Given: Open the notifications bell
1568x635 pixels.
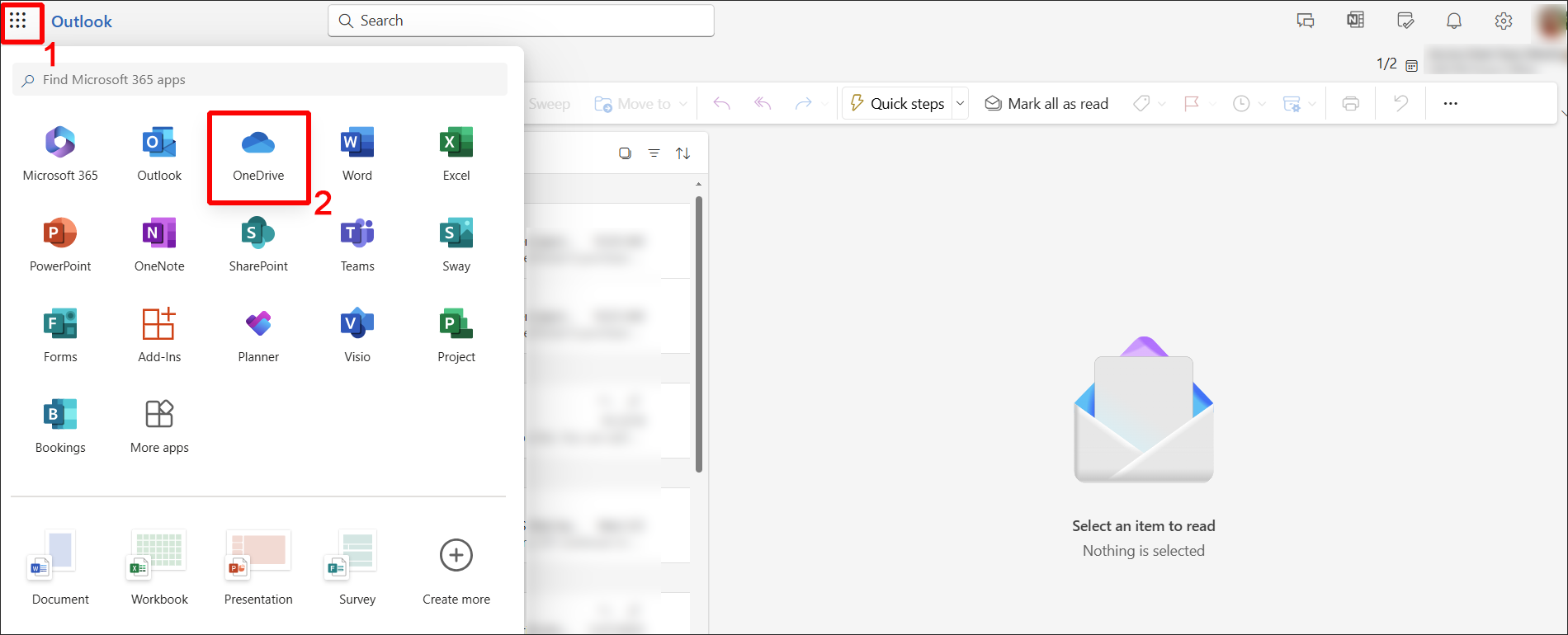Looking at the screenshot, I should (x=1454, y=21).
